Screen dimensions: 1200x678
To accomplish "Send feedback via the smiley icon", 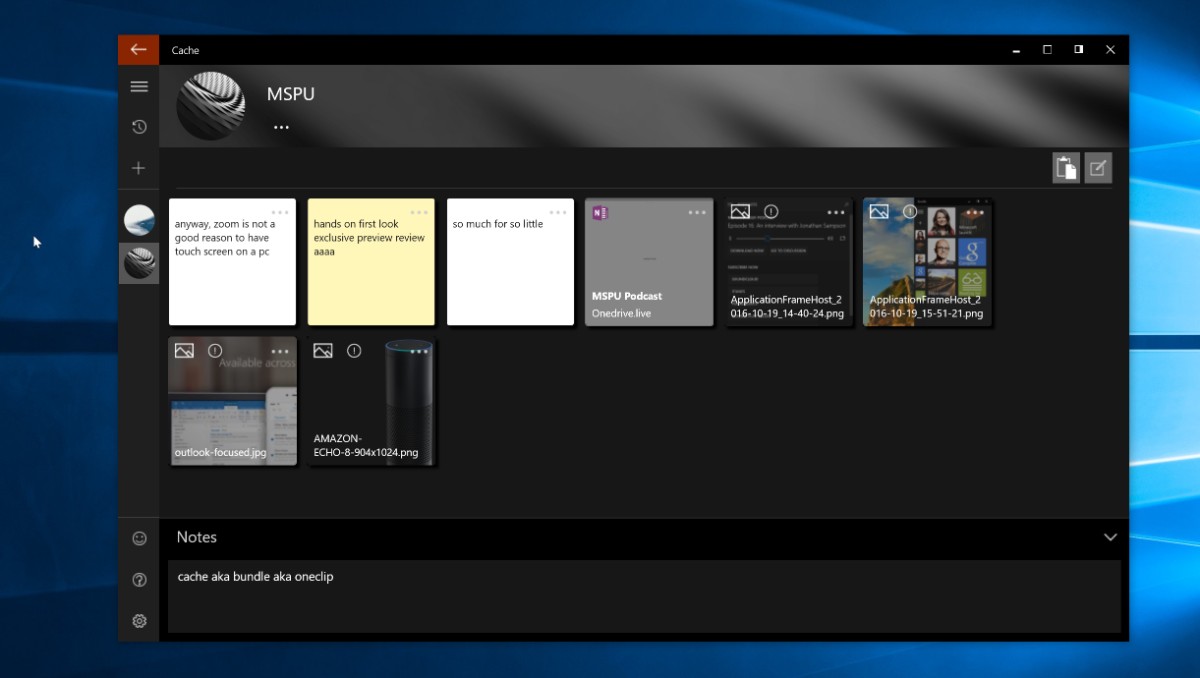I will [139, 538].
